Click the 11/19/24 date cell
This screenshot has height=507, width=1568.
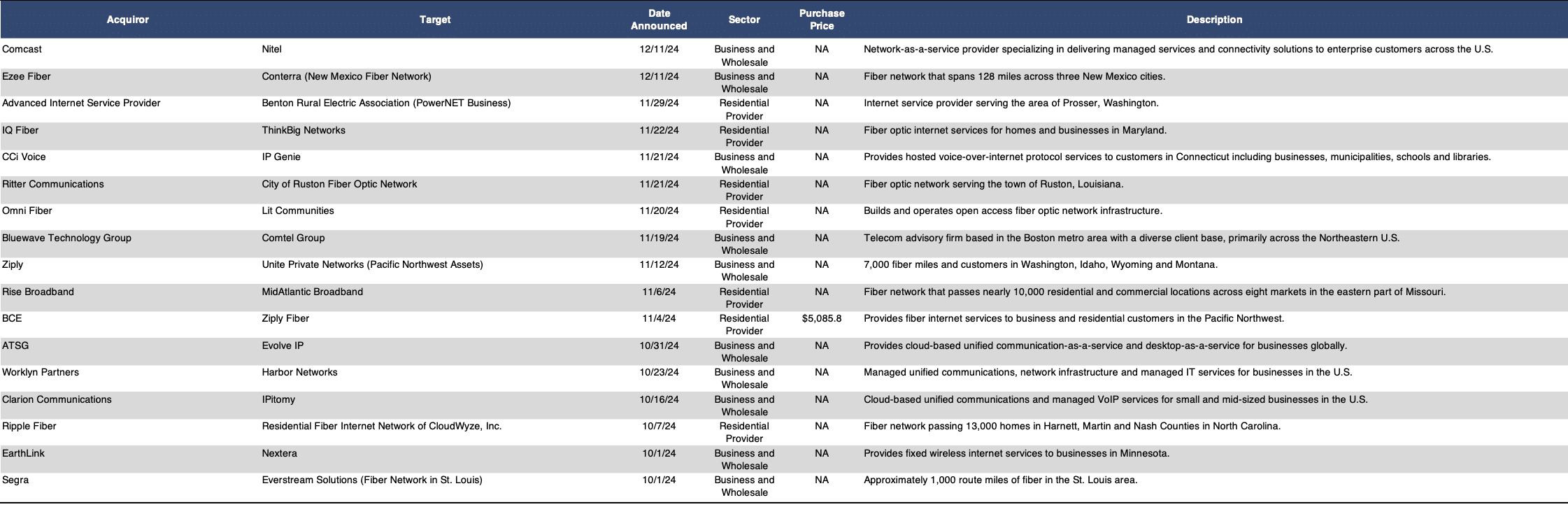click(x=659, y=238)
